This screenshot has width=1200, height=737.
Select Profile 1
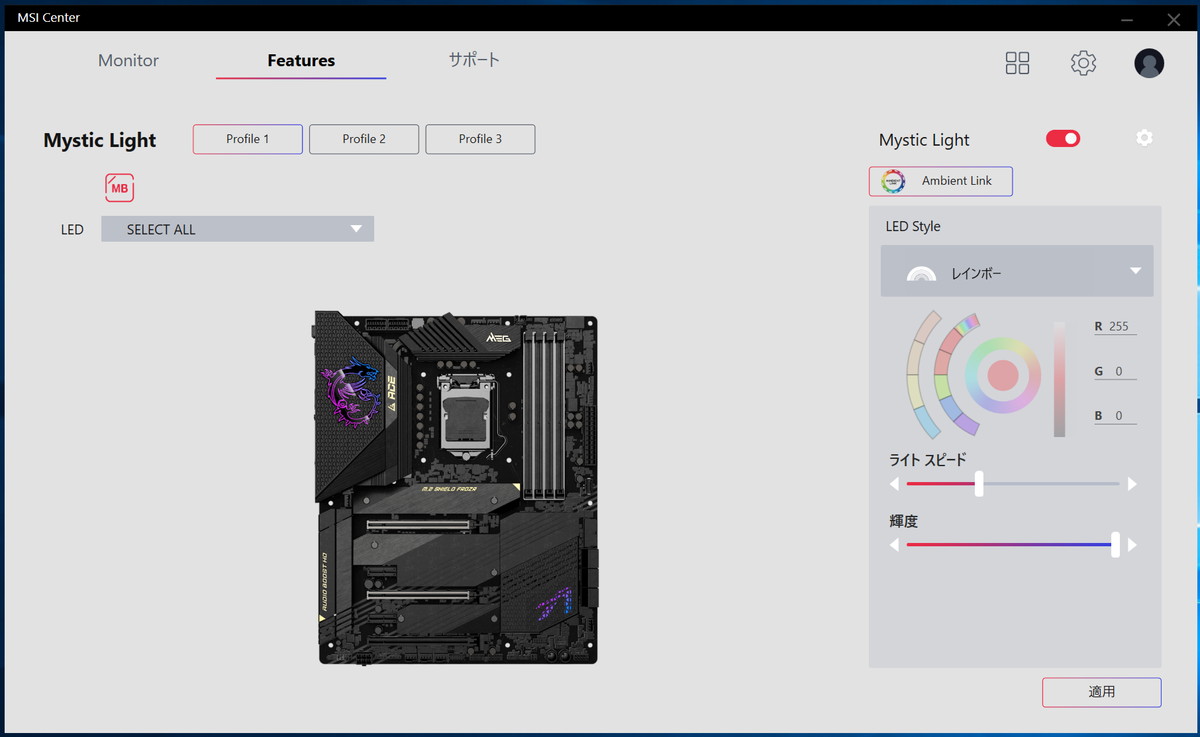[248, 139]
